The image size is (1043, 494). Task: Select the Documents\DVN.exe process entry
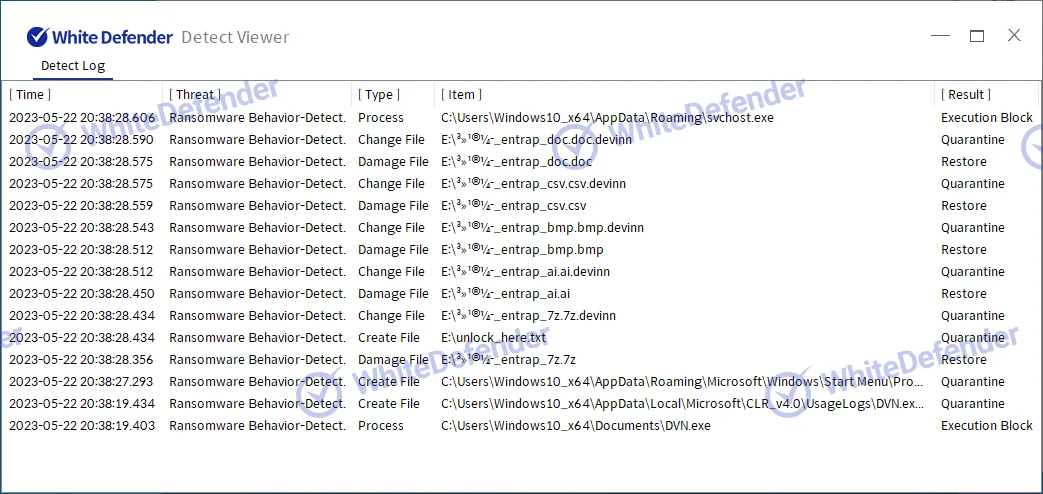[x=575, y=426]
